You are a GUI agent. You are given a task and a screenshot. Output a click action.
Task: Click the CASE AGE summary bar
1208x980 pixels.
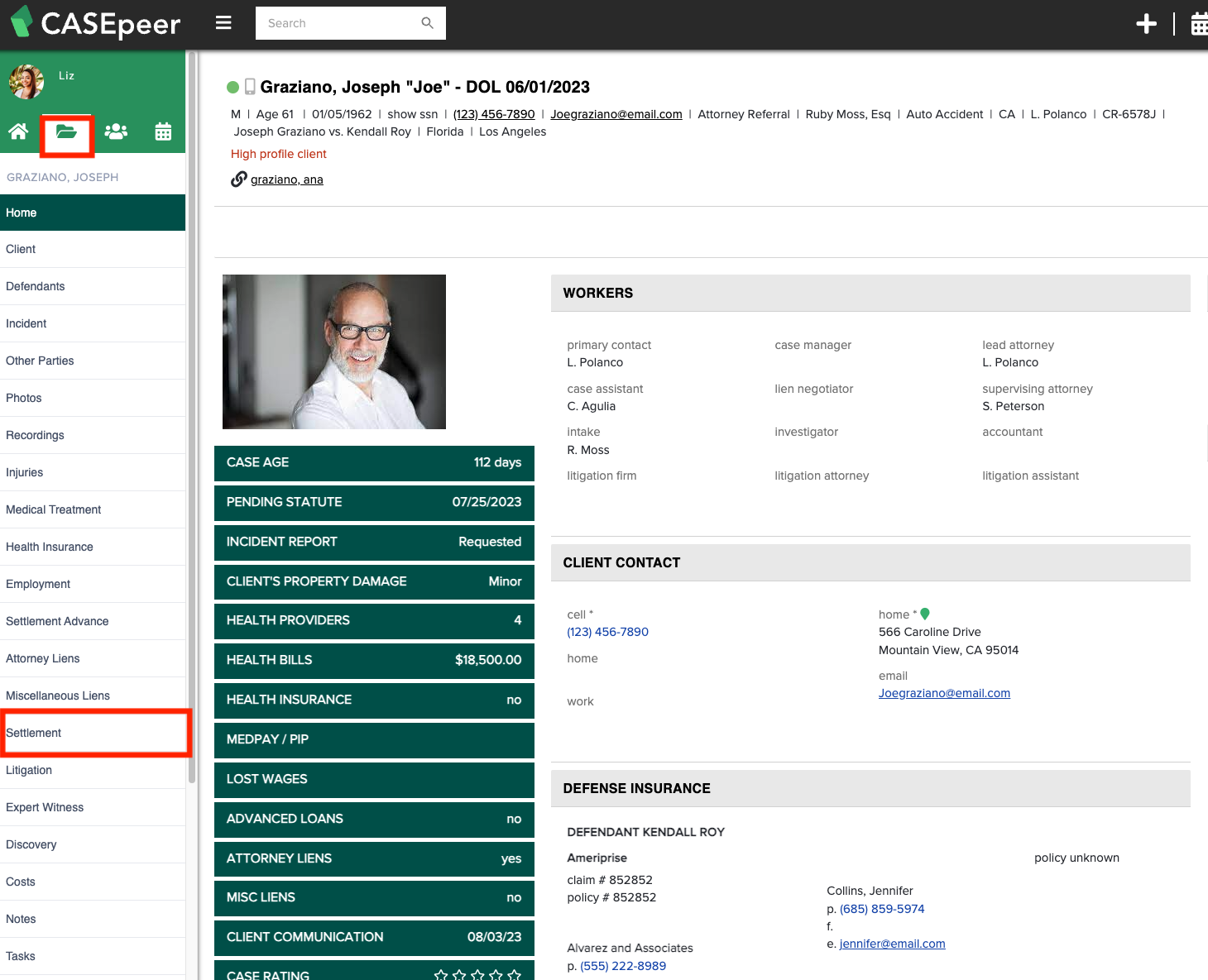point(374,463)
